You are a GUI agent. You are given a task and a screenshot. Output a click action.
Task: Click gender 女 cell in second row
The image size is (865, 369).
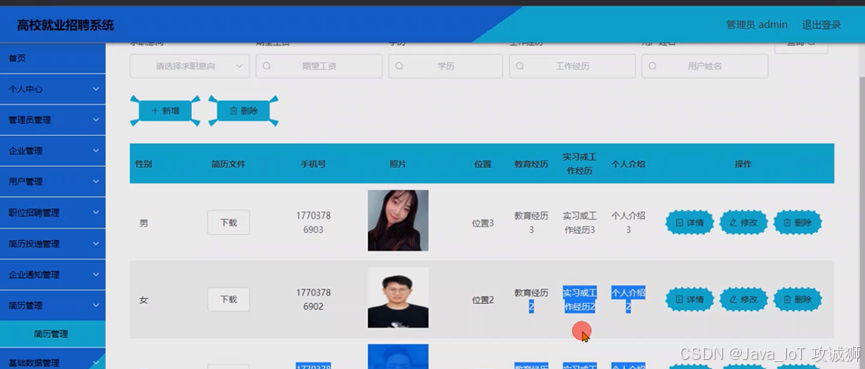coord(143,301)
